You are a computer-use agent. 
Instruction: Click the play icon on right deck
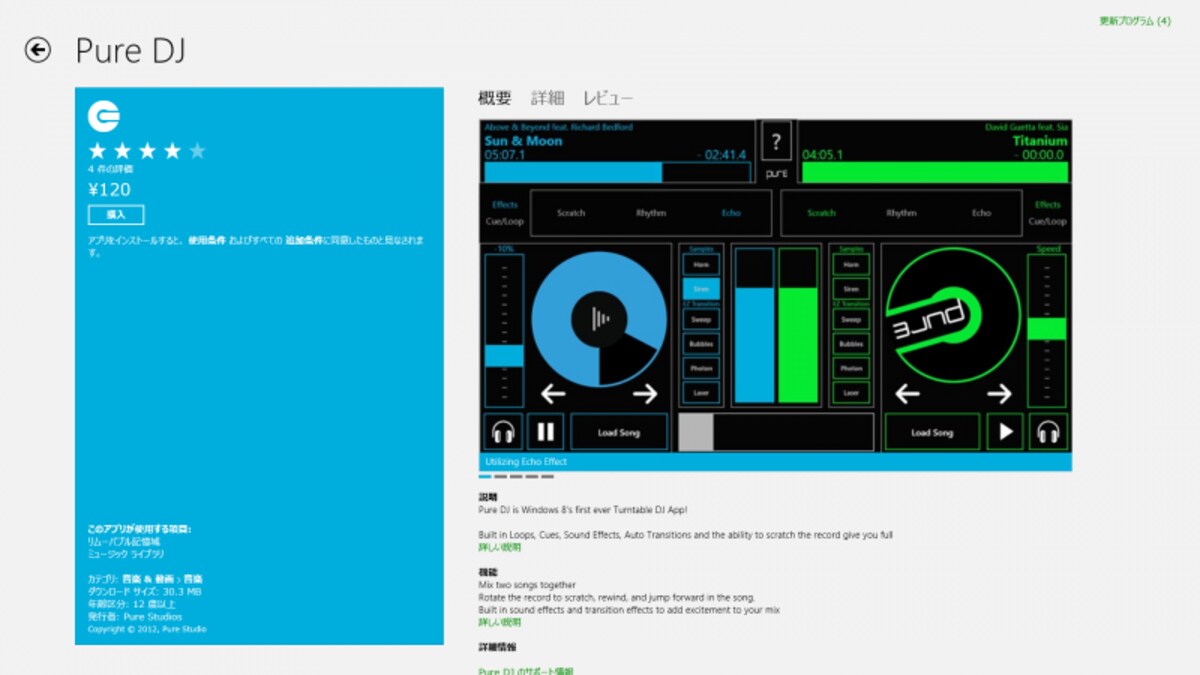tap(1006, 432)
